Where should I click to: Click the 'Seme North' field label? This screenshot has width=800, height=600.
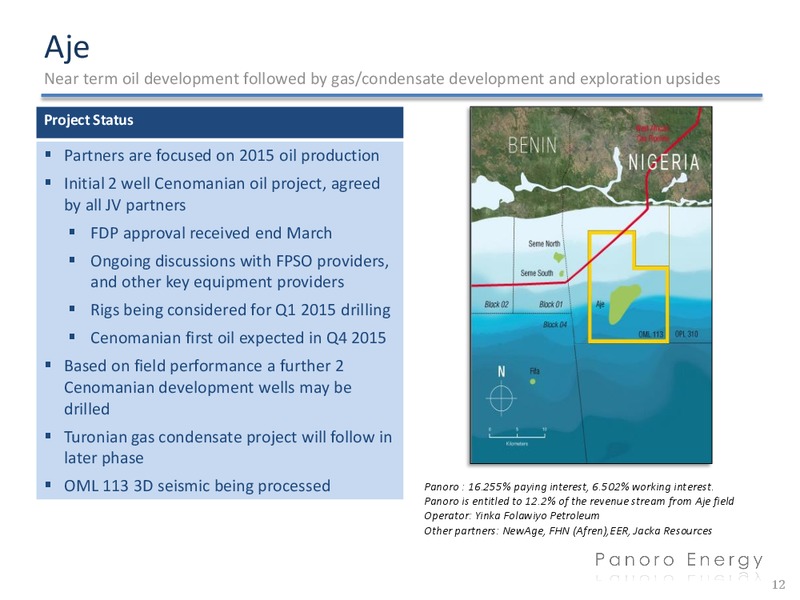pyautogui.click(x=544, y=244)
